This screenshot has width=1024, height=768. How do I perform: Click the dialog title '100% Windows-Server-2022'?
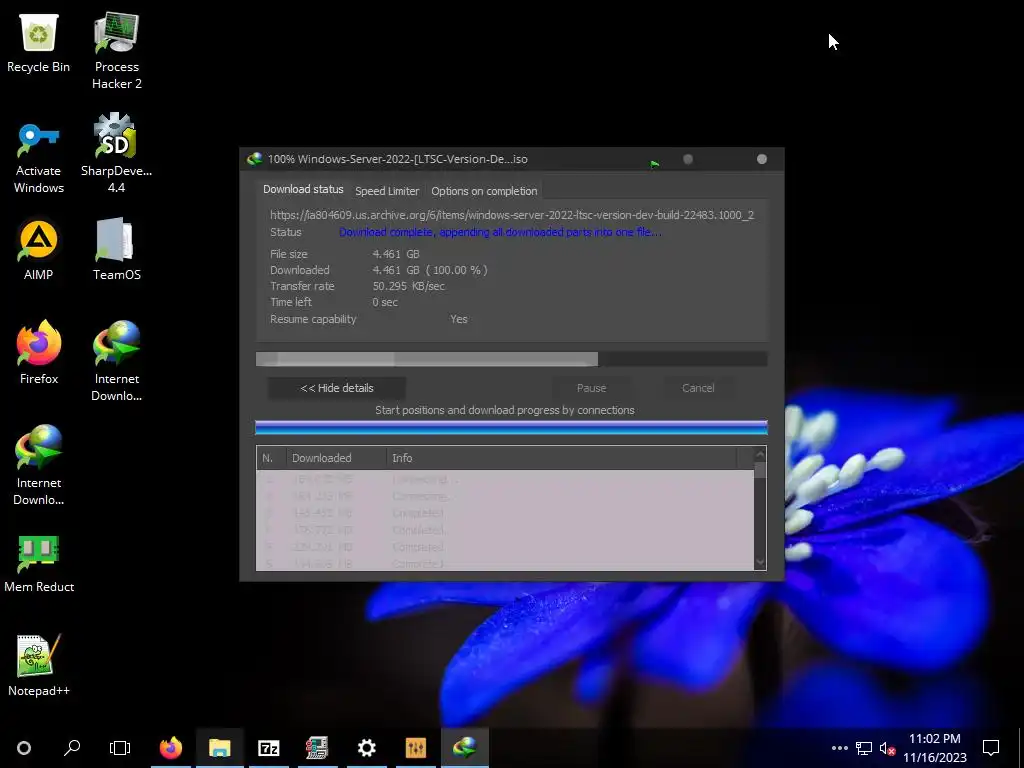397,159
